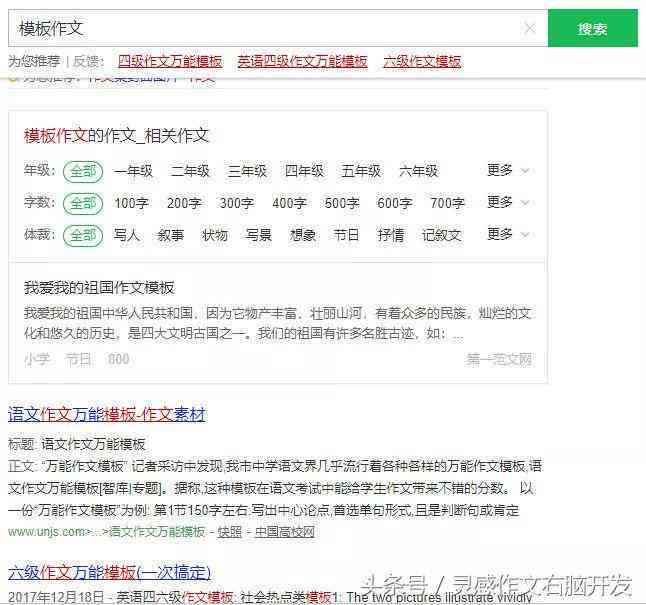Open the source 第一范文网

point(499,360)
